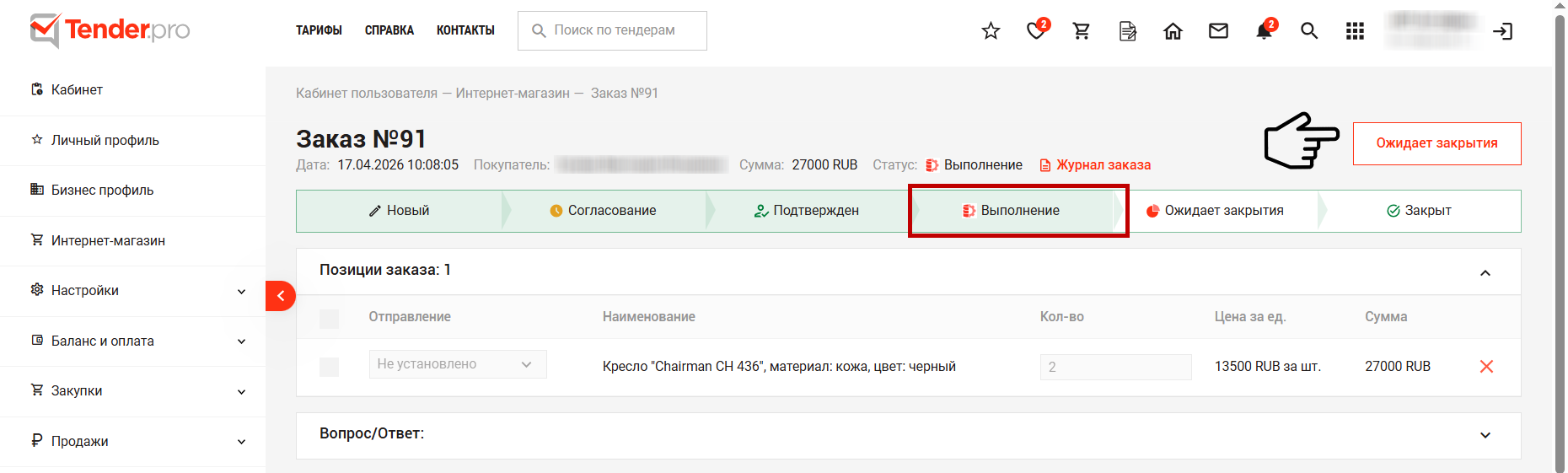Open favorites star icon in header
This screenshot has height=473, width=1568.
[991, 31]
